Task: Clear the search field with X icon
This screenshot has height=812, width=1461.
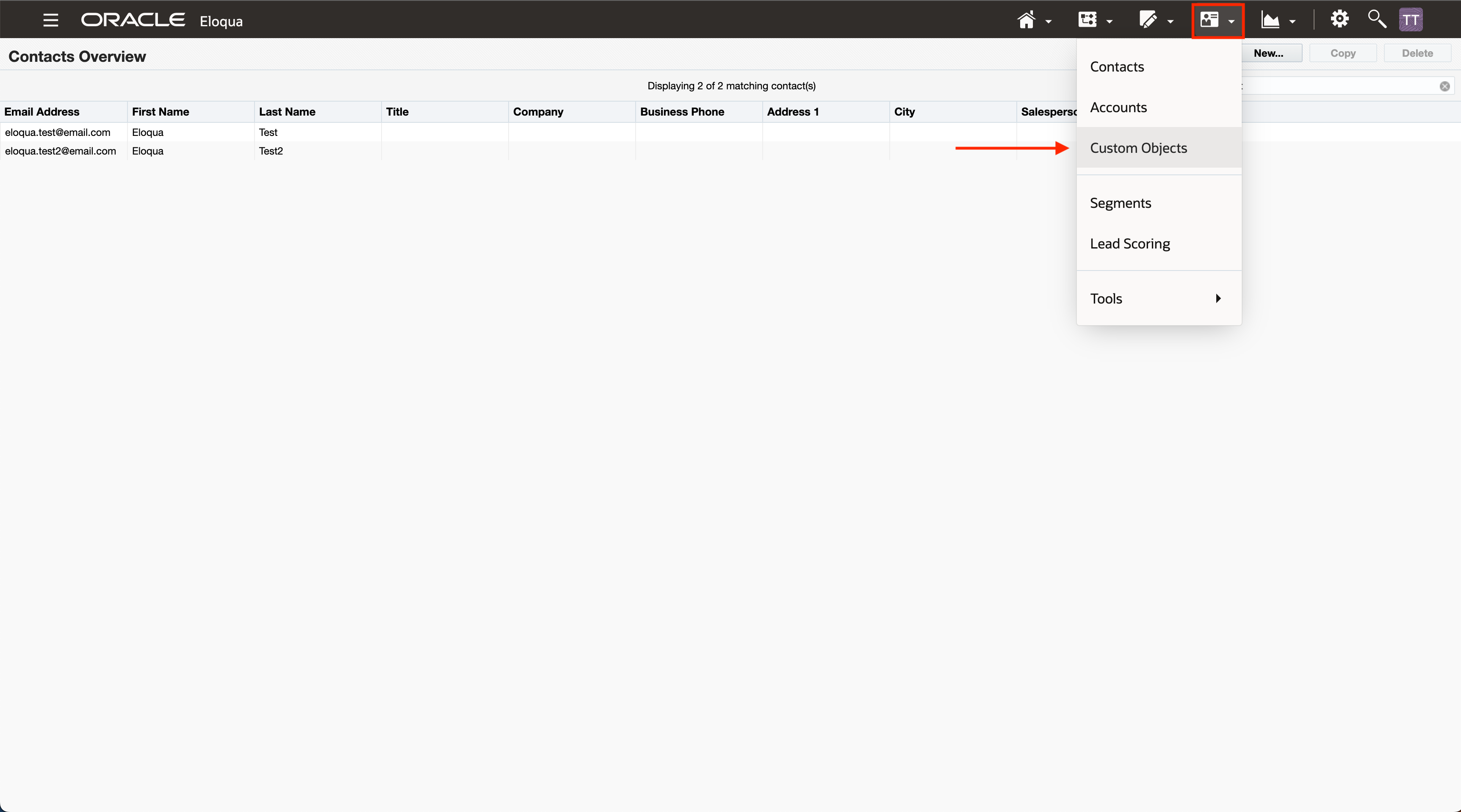Action: click(1444, 86)
